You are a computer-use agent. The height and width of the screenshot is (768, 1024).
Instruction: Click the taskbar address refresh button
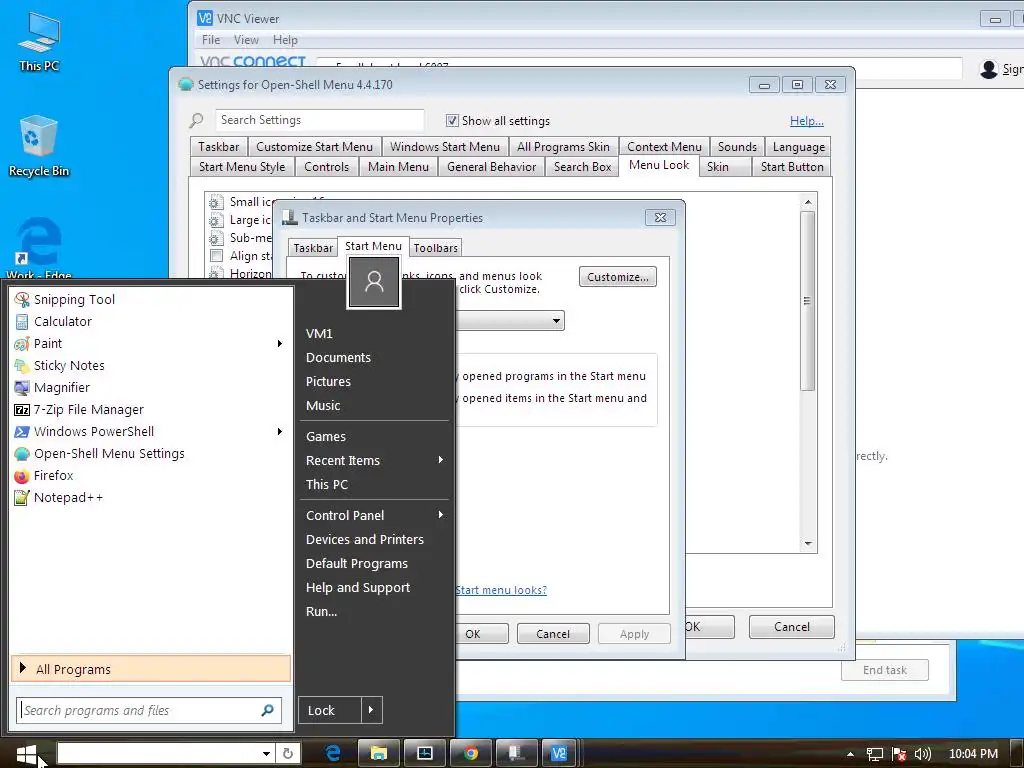[288, 754]
